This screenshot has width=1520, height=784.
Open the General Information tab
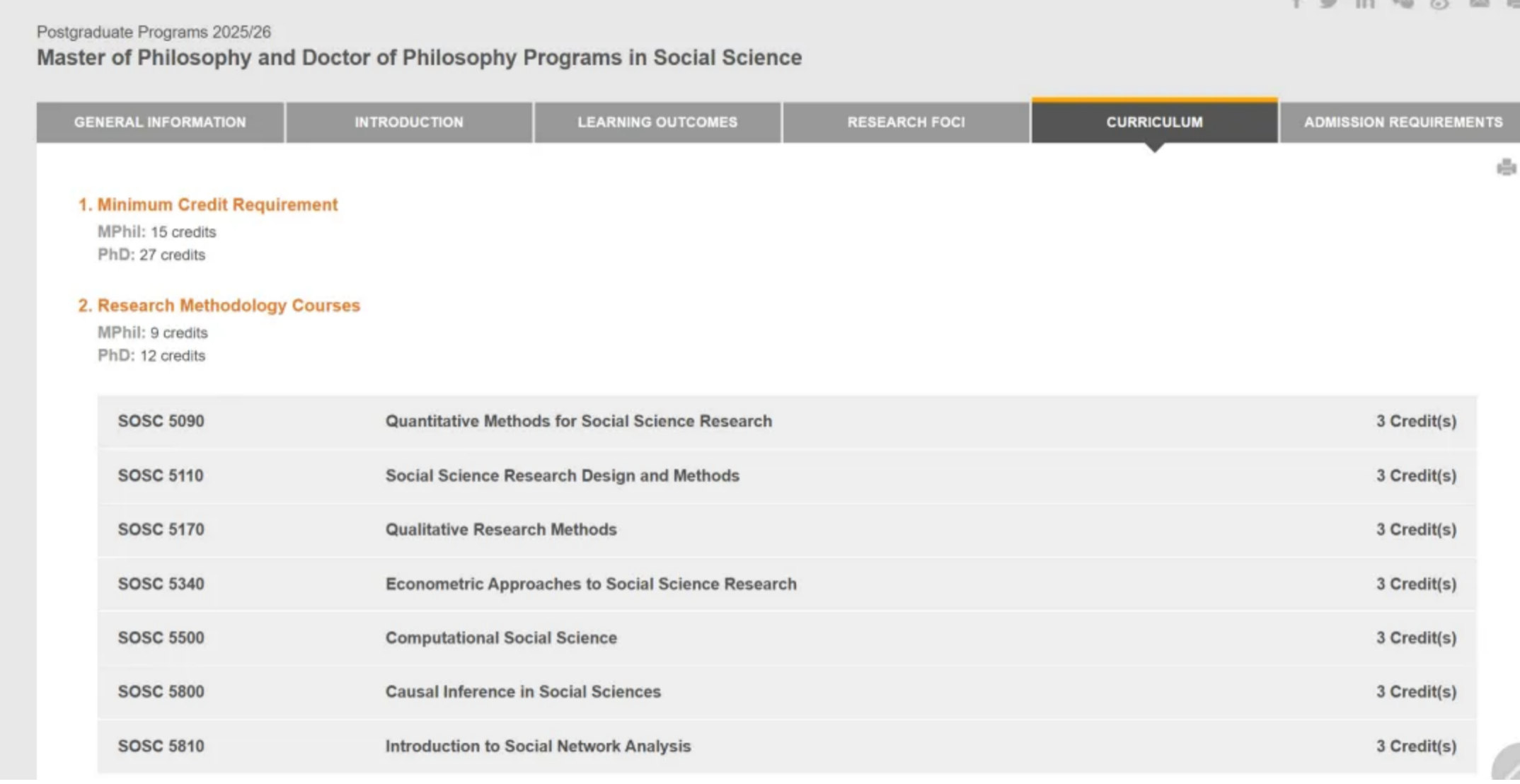click(x=160, y=122)
